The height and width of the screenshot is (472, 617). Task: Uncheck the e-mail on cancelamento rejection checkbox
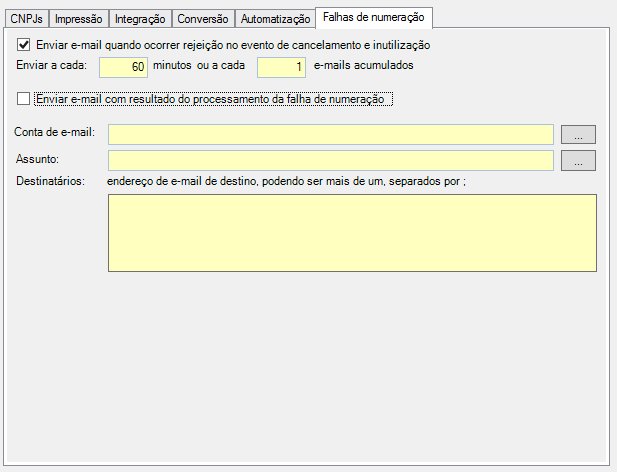(24, 45)
